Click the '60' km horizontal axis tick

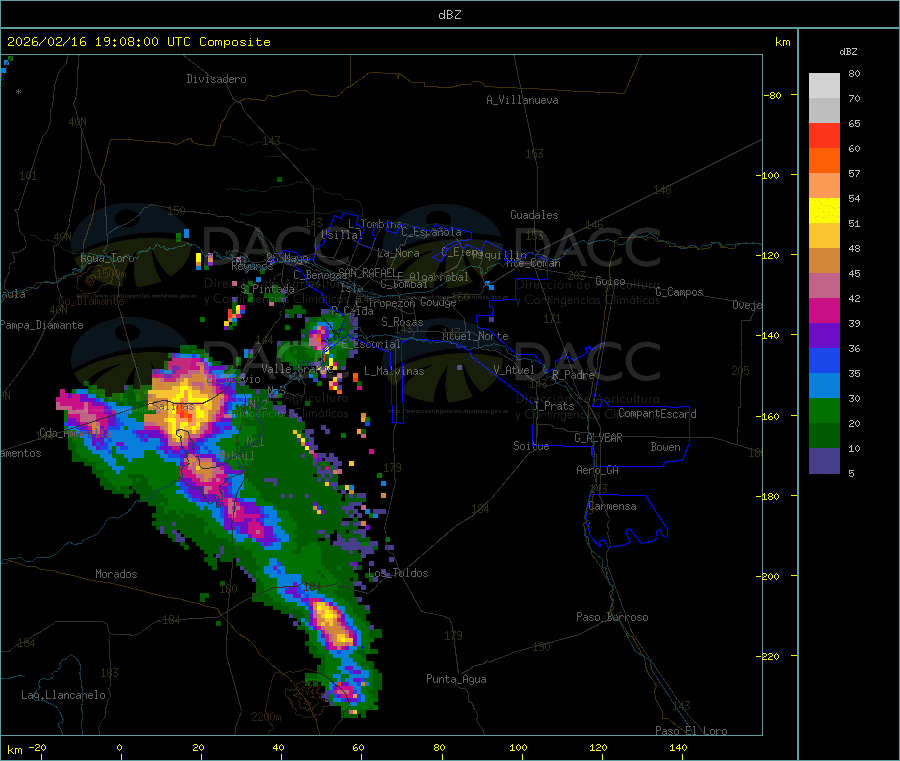pyautogui.click(x=358, y=747)
